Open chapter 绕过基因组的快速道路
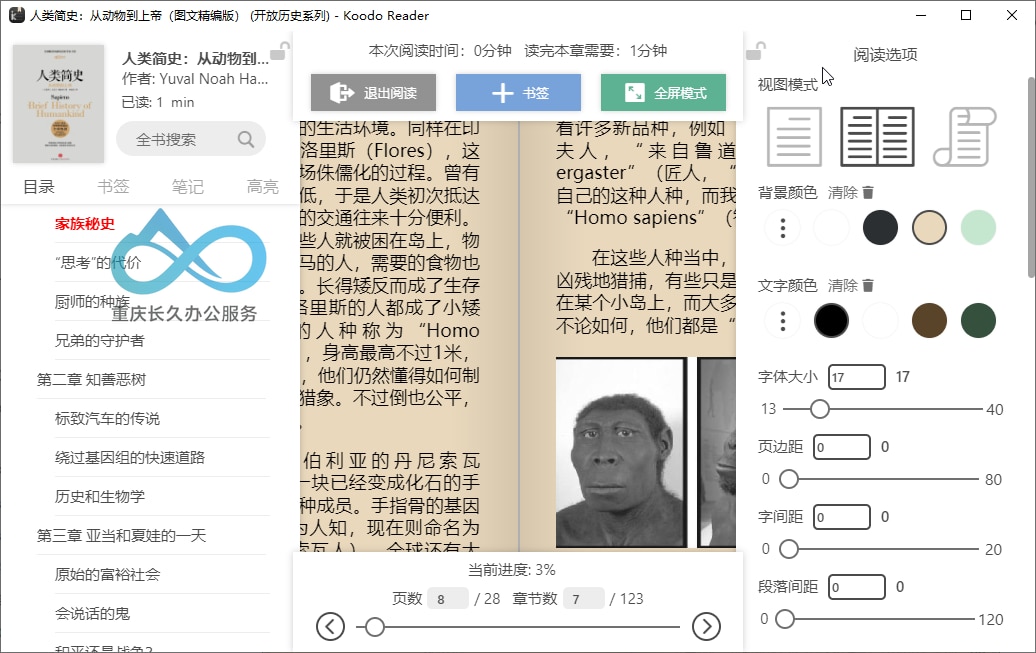 click(x=130, y=458)
